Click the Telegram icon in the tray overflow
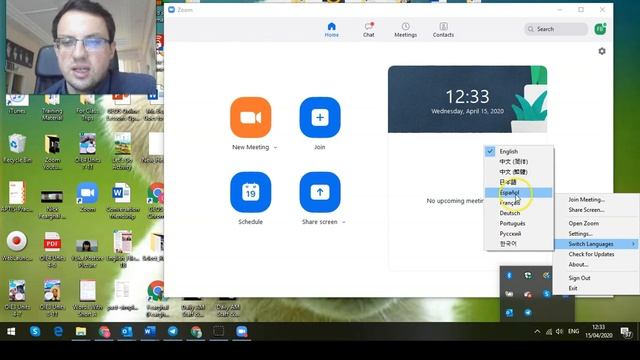This screenshot has width=640, height=360. pos(528,313)
